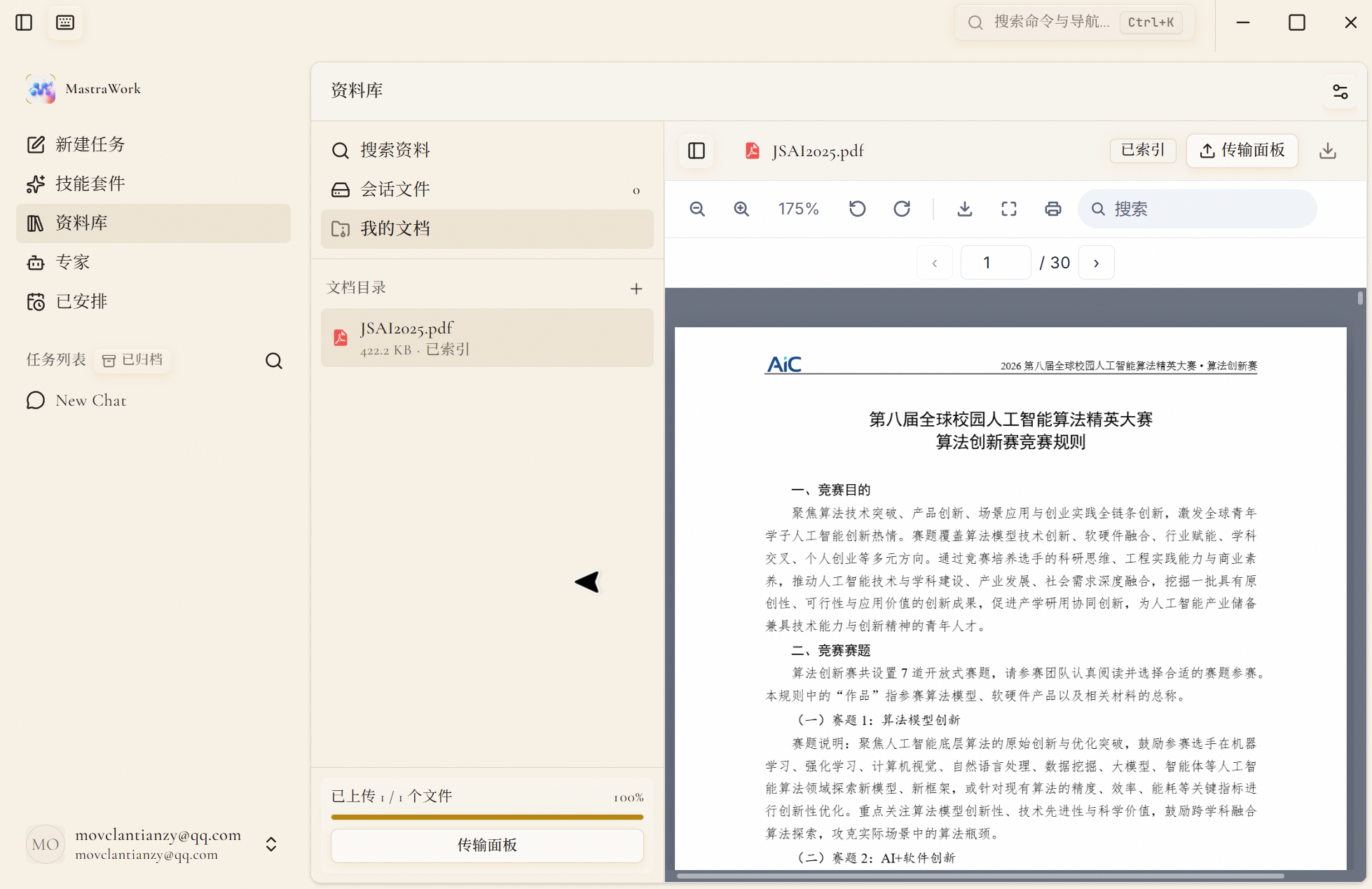Add new item to 文档目录
Viewport: 1372px width, 889px height.
point(636,288)
